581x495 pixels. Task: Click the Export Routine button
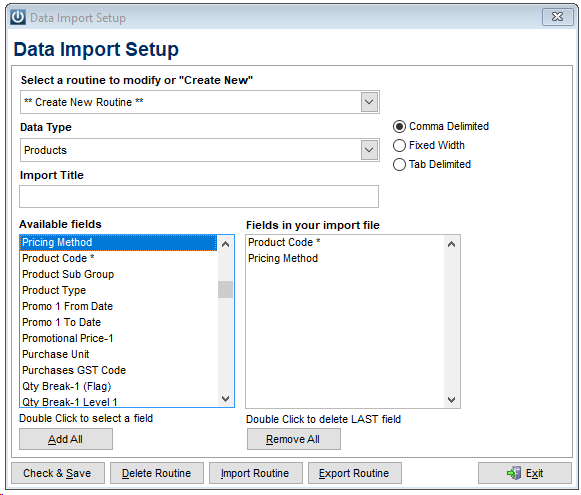click(355, 473)
